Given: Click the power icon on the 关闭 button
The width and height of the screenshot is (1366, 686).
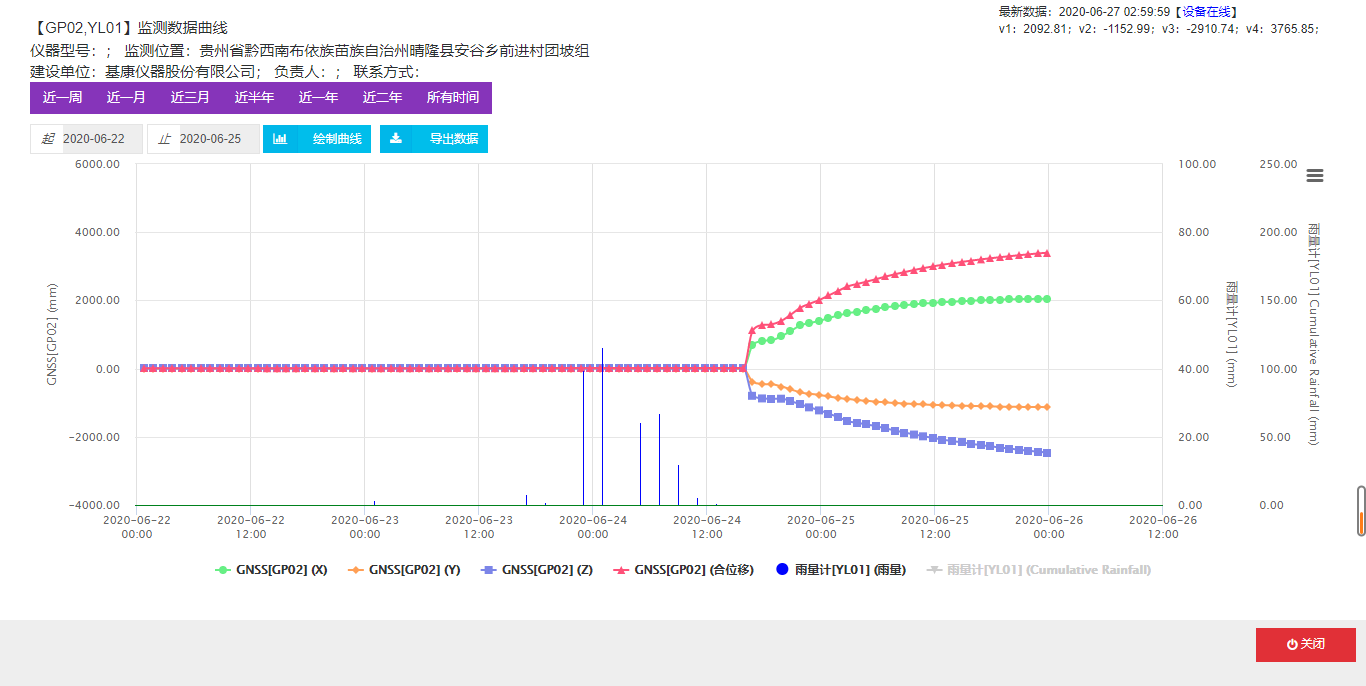Looking at the screenshot, I should click(1292, 644).
